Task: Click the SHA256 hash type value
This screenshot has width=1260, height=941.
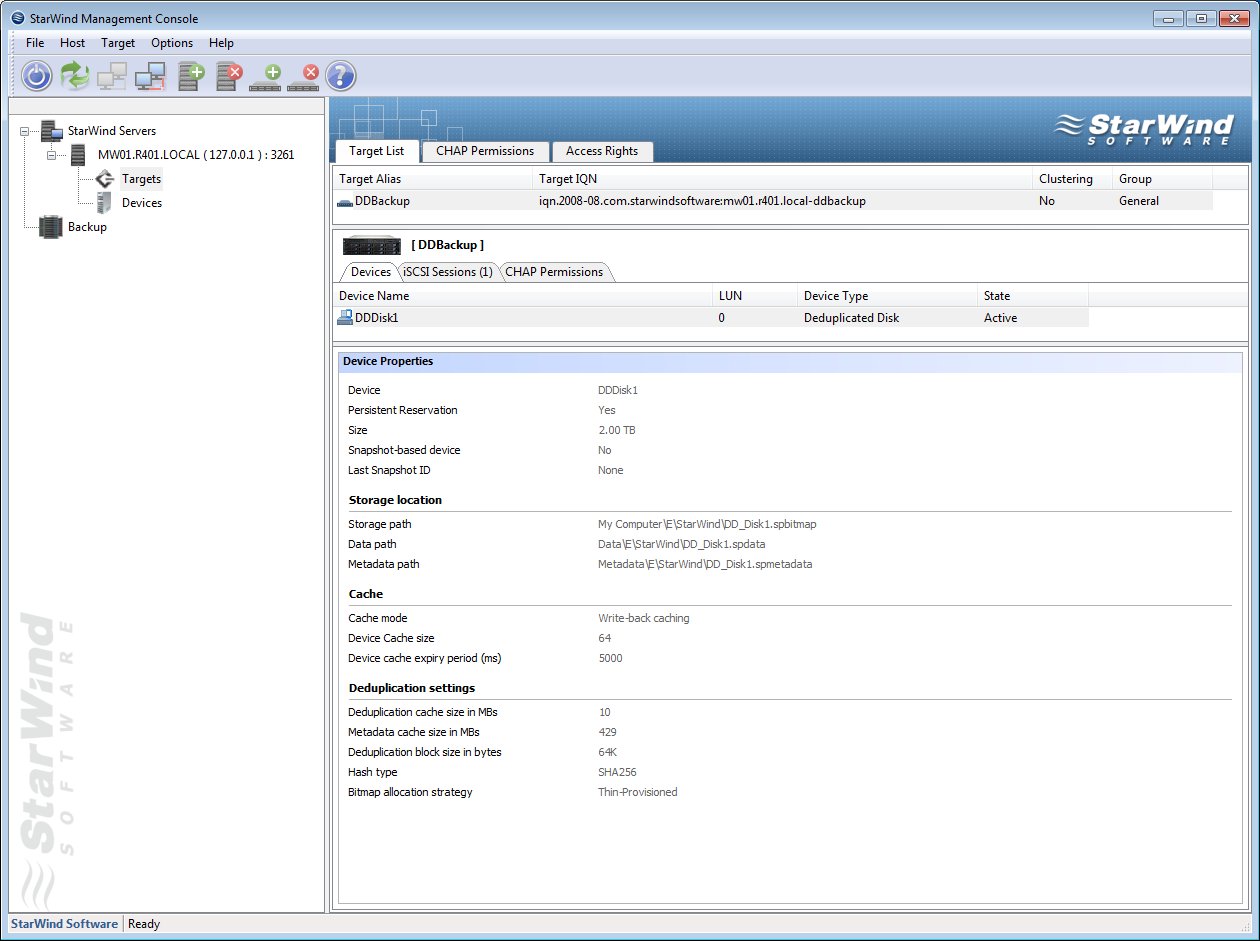Action: (617, 772)
